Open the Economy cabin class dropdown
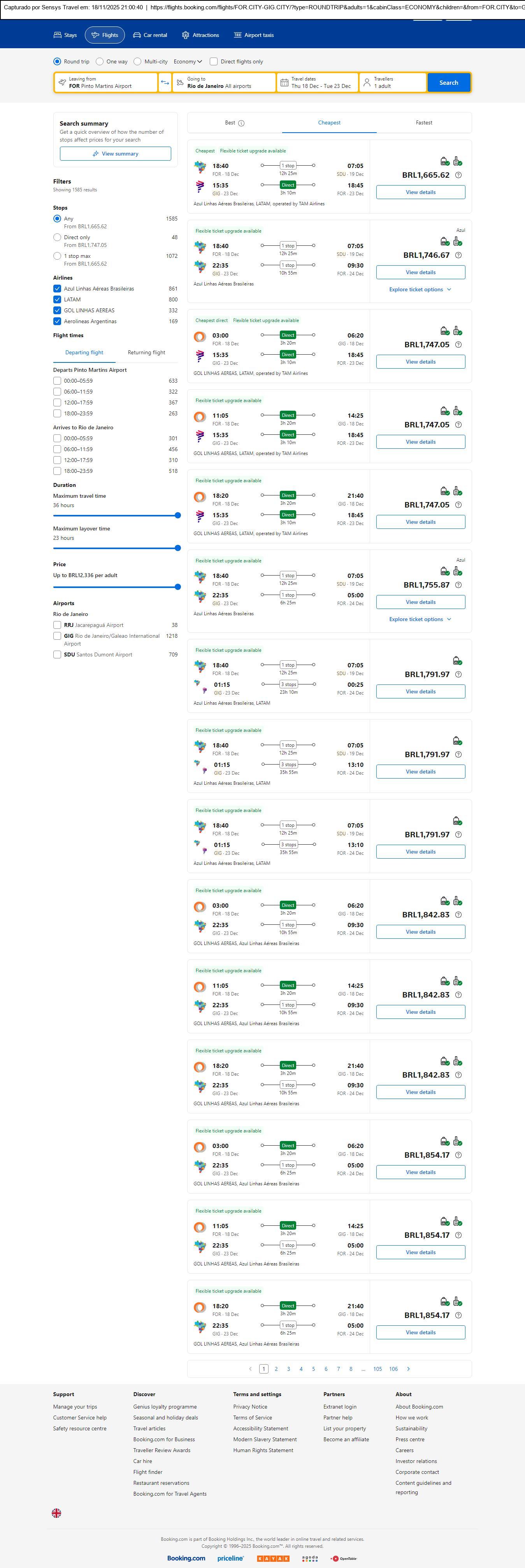This screenshot has width=525, height=1568. point(188,61)
